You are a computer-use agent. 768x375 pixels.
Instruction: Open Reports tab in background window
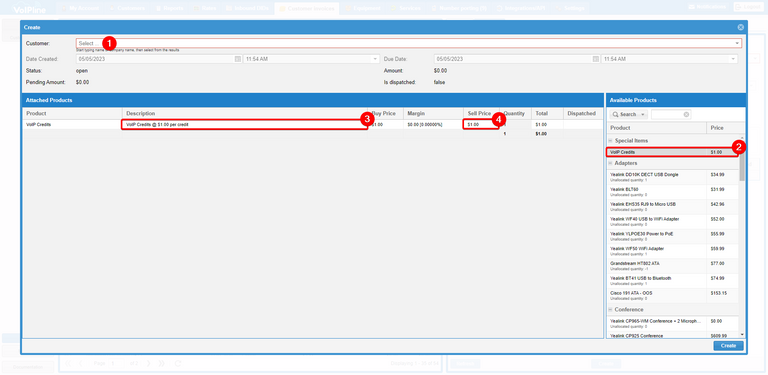169,8
